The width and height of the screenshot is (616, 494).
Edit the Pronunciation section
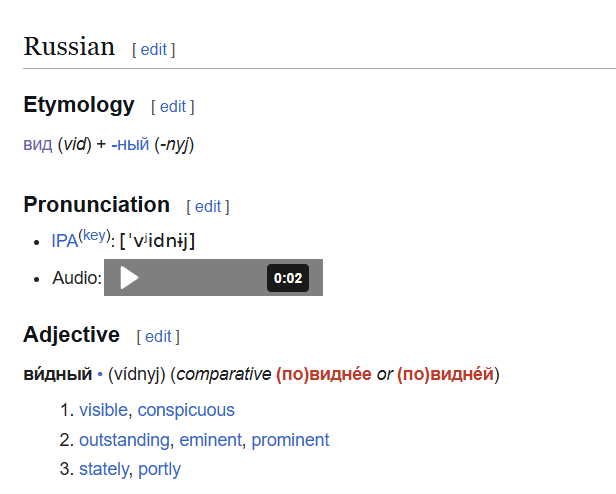(208, 207)
